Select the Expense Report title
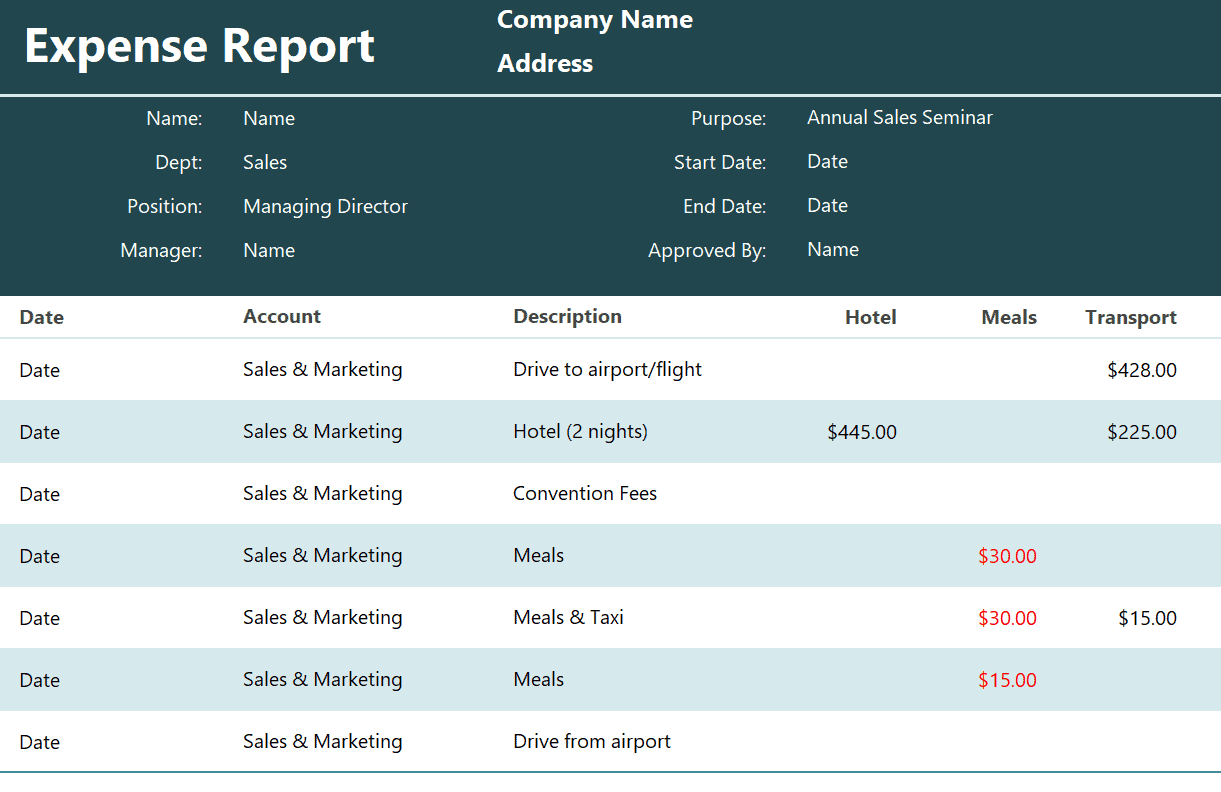This screenshot has width=1221, height=792. 199,46
